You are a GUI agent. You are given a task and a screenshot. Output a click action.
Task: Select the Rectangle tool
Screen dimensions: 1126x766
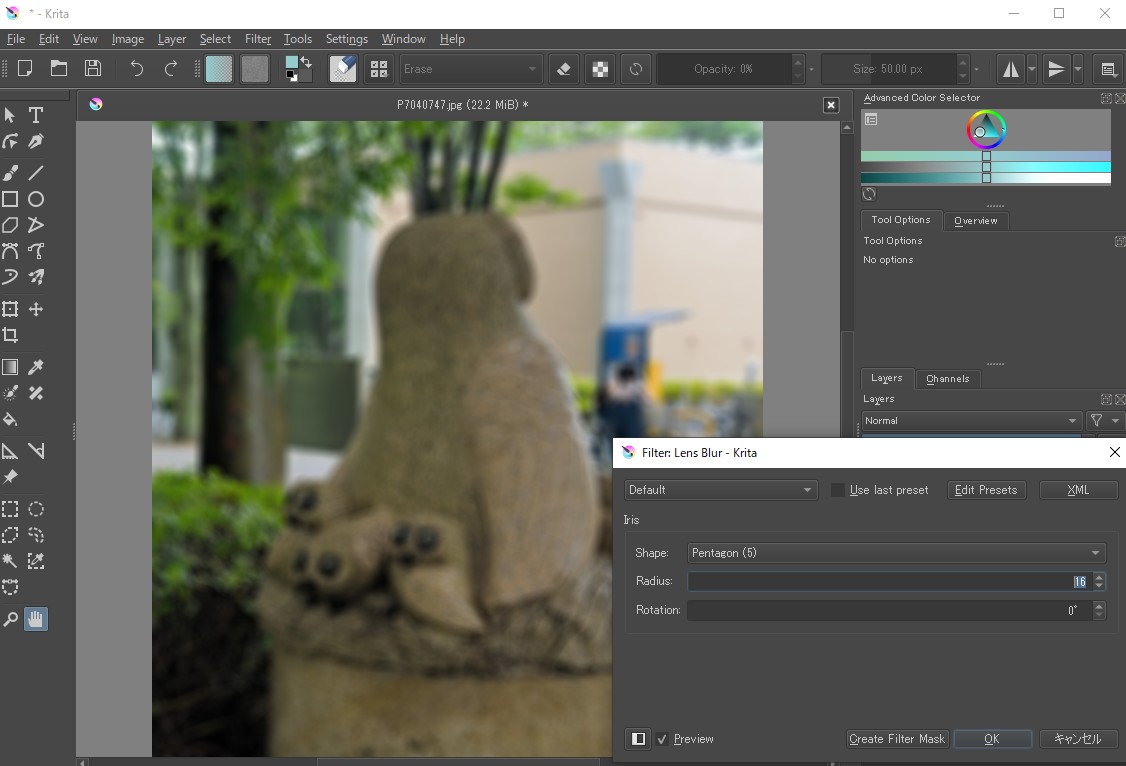coord(10,199)
